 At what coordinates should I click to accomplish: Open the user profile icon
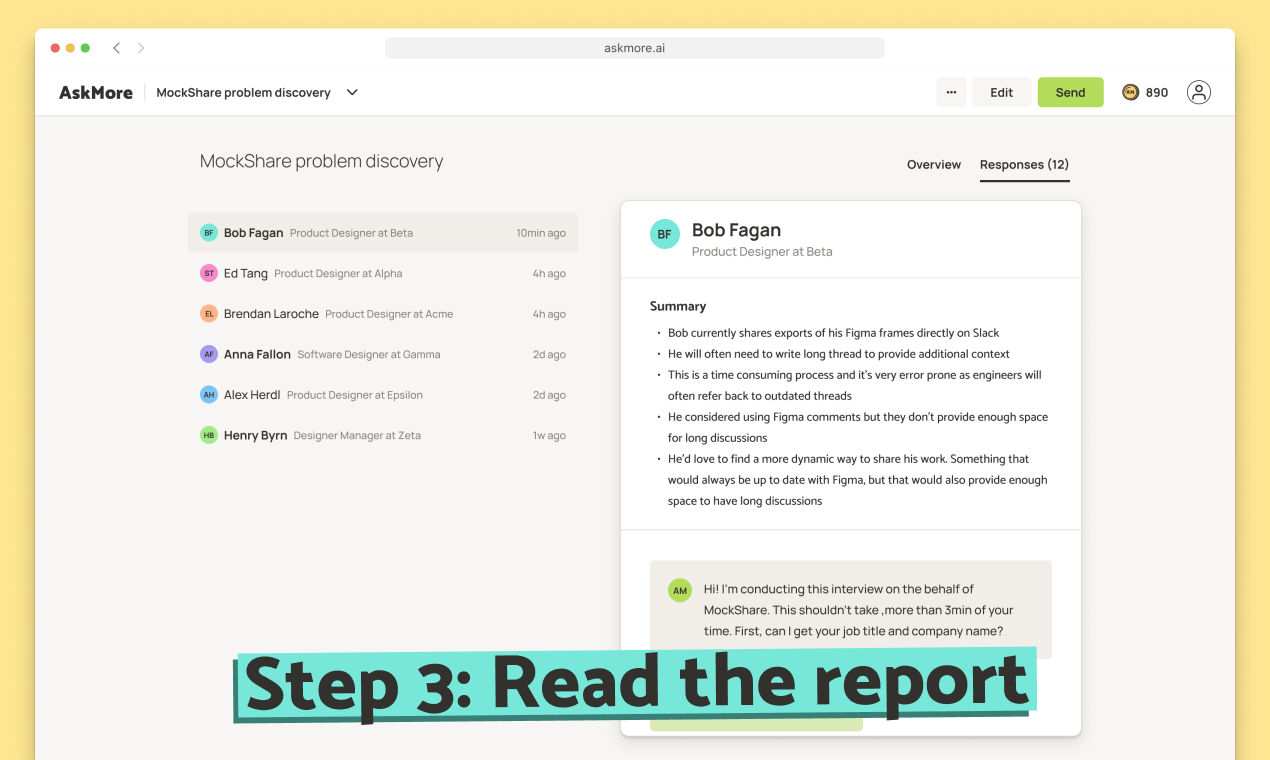pyautogui.click(x=1199, y=92)
